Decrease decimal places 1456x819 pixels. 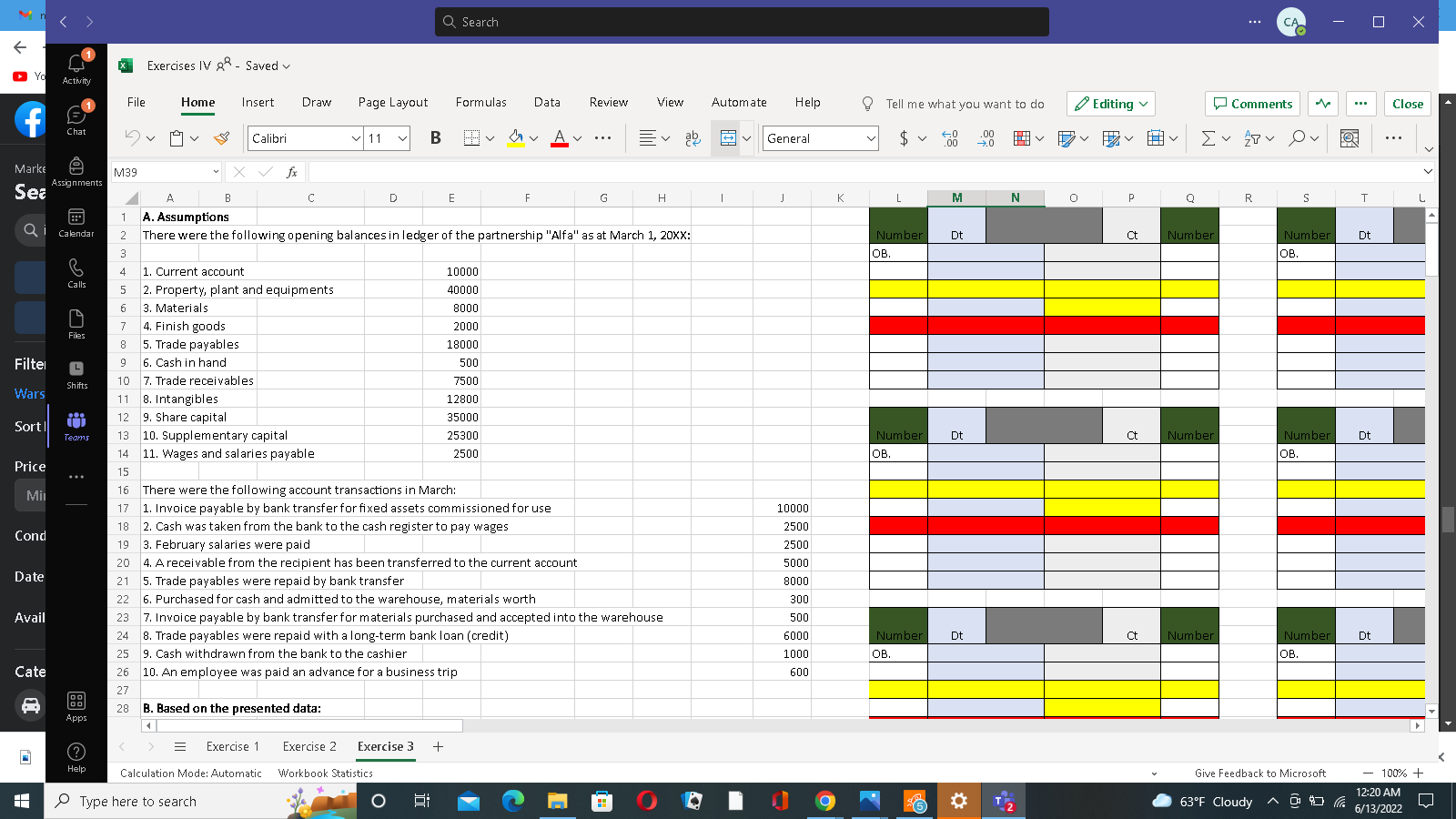coord(986,138)
